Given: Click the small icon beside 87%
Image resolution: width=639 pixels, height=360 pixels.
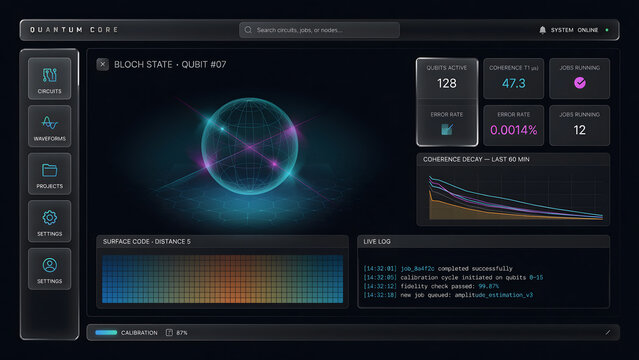Looking at the screenshot, I should tap(169, 333).
